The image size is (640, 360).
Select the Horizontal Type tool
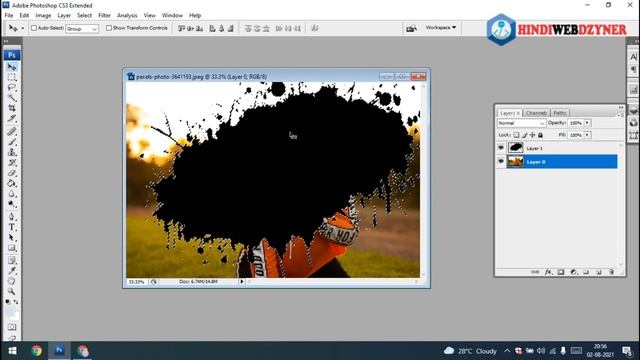click(12, 227)
